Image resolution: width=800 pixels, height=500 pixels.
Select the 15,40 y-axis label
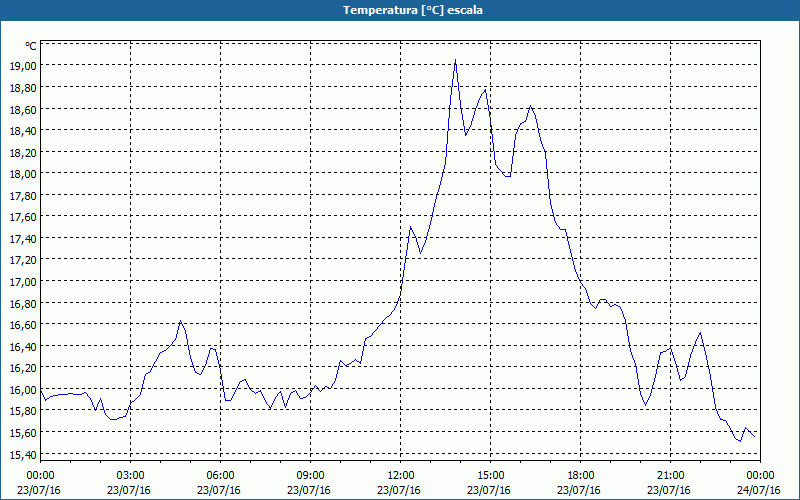click(x=23, y=455)
